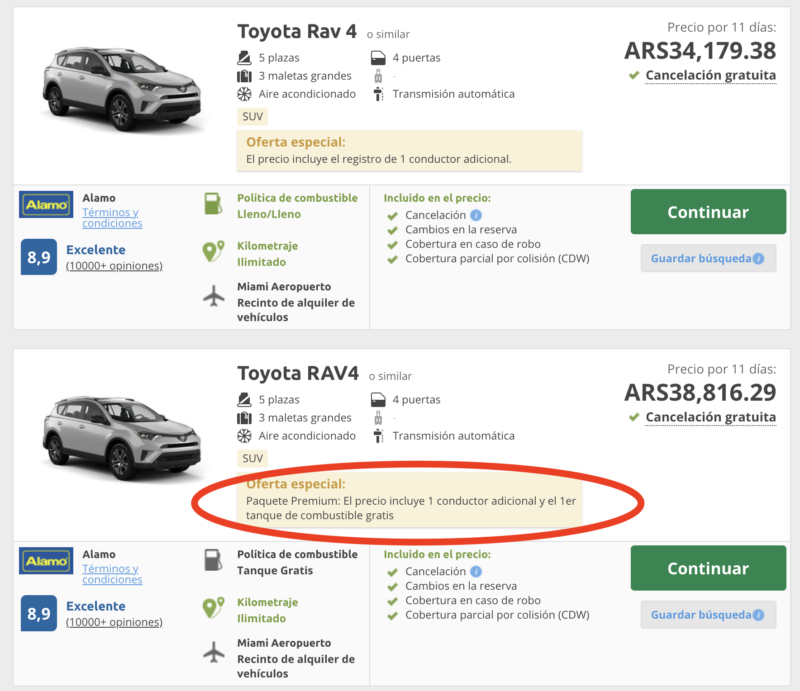Click Cancelación gratuita under ARS38,816.29 price
Image resolution: width=800 pixels, height=691 pixels.
pyautogui.click(x=711, y=417)
